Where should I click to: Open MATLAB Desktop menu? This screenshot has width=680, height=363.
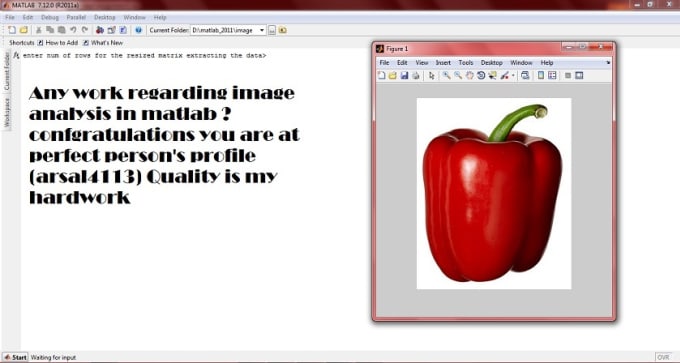(105, 17)
